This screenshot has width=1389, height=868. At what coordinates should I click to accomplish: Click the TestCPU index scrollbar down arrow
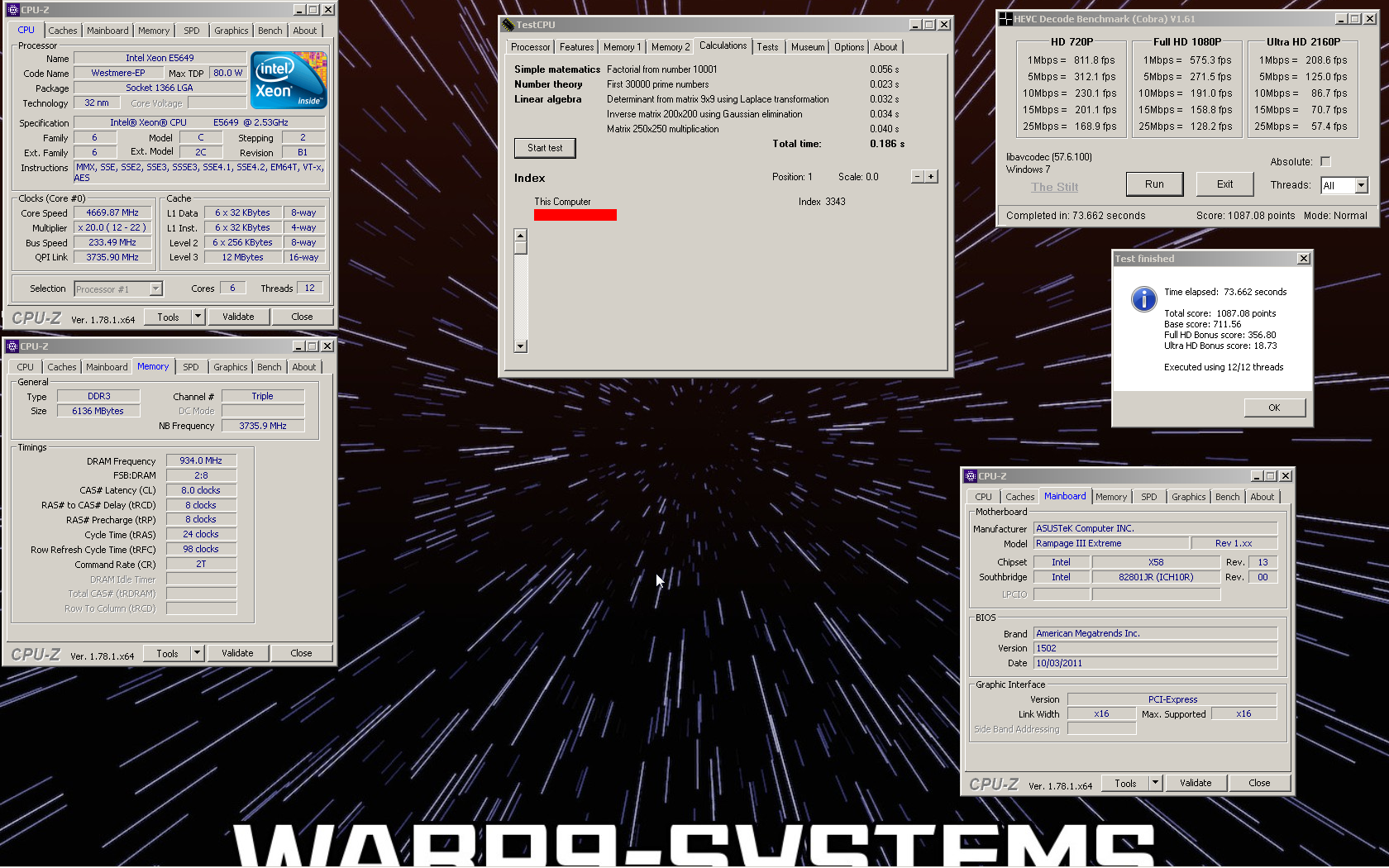(521, 346)
